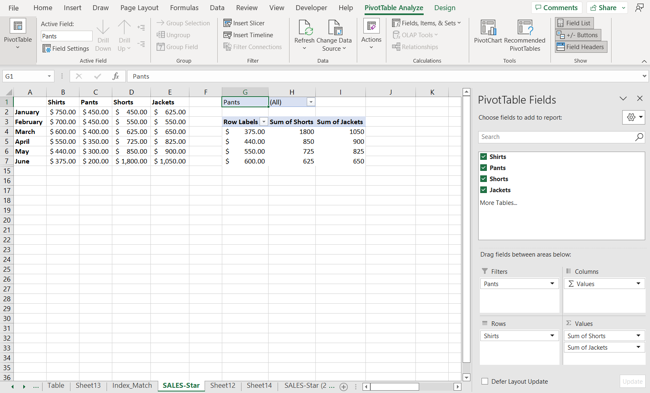Switch to the Design tab

point(445,7)
